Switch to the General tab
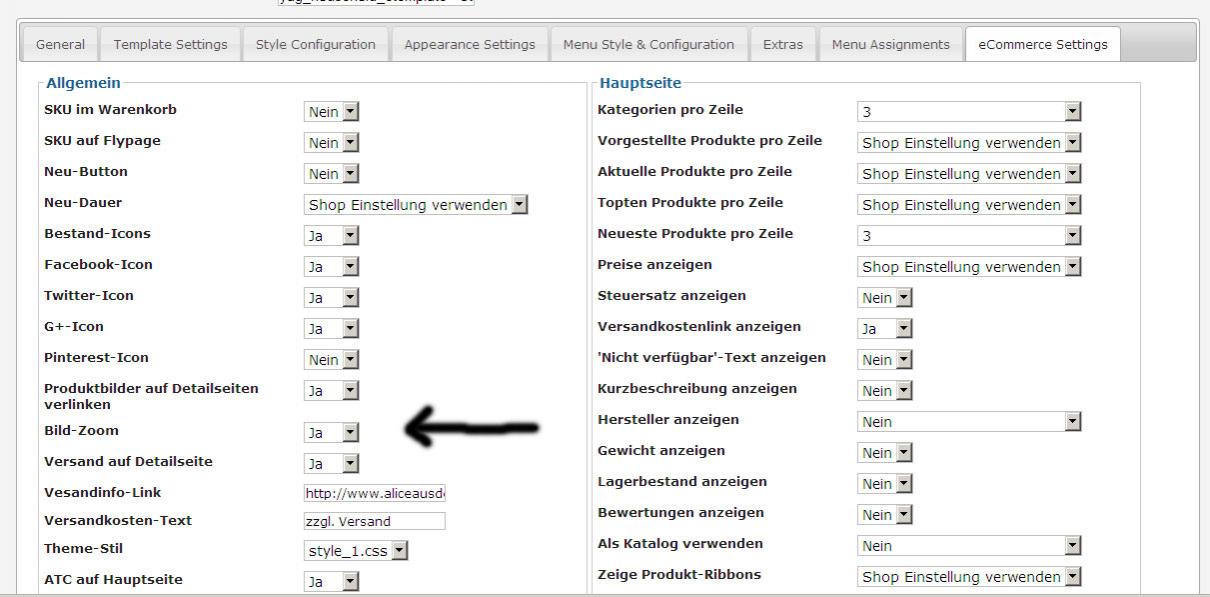 click(x=60, y=45)
